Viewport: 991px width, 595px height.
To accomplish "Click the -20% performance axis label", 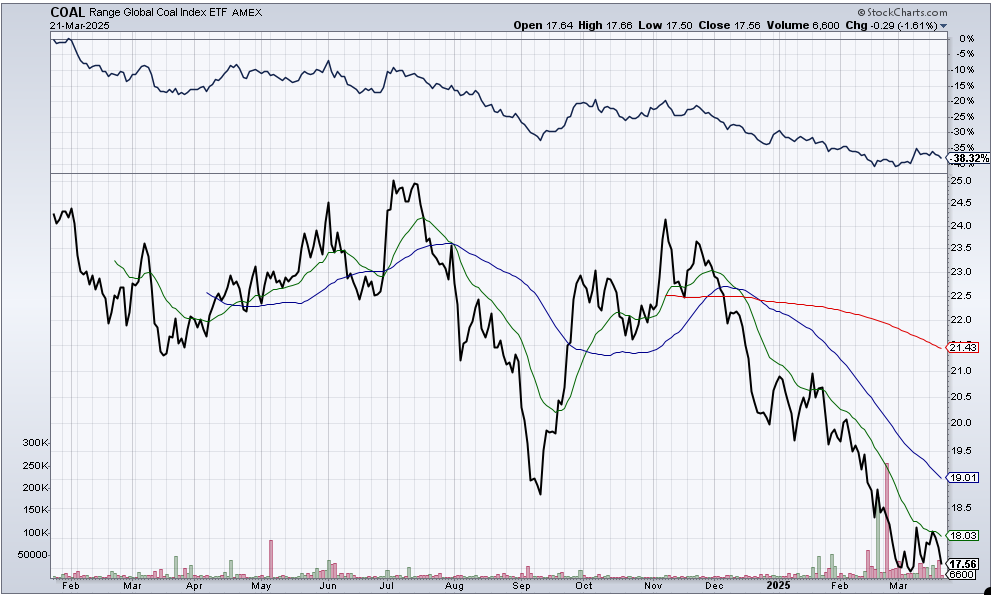I will (964, 101).
